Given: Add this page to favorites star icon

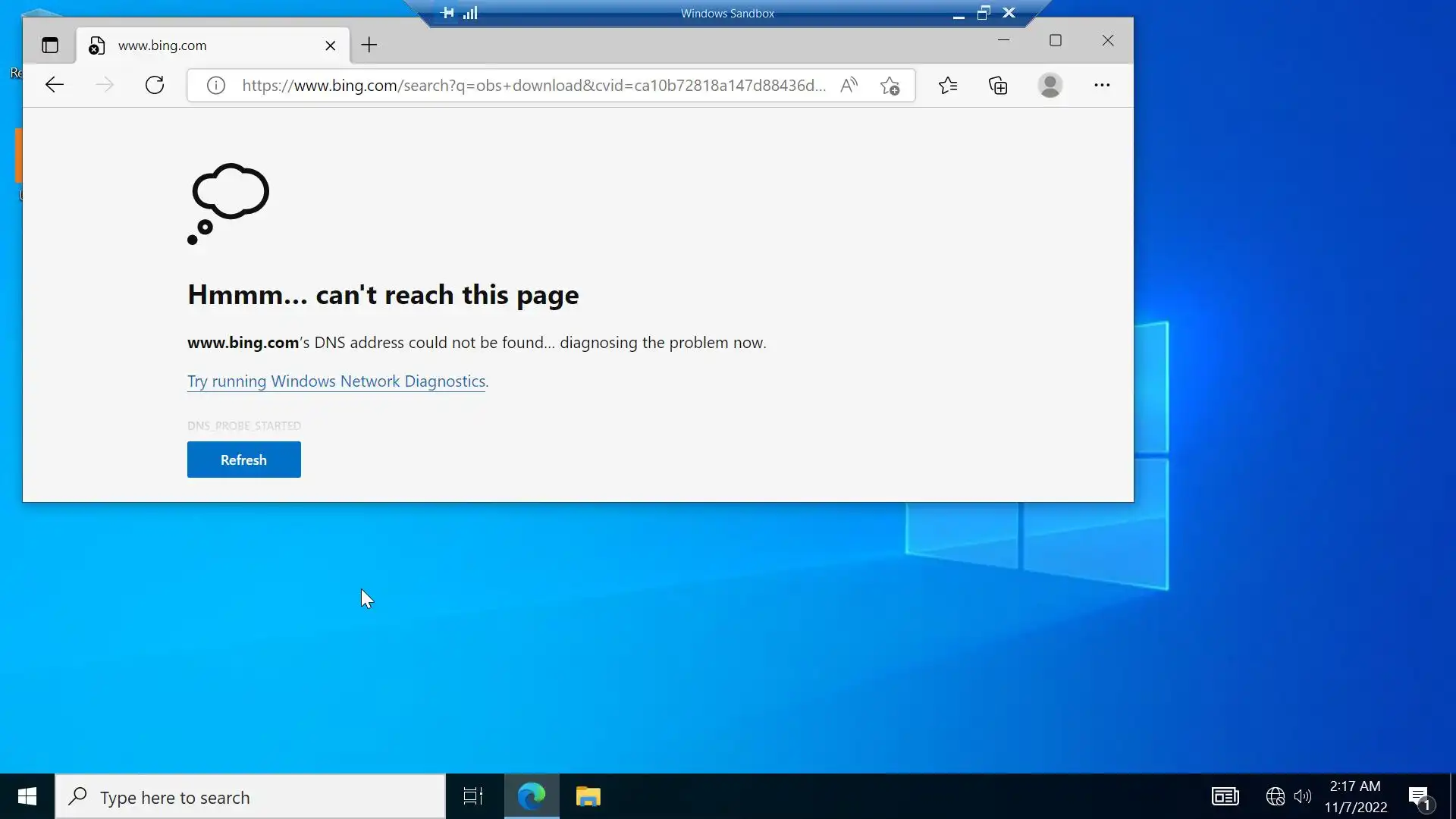Looking at the screenshot, I should pos(890,86).
